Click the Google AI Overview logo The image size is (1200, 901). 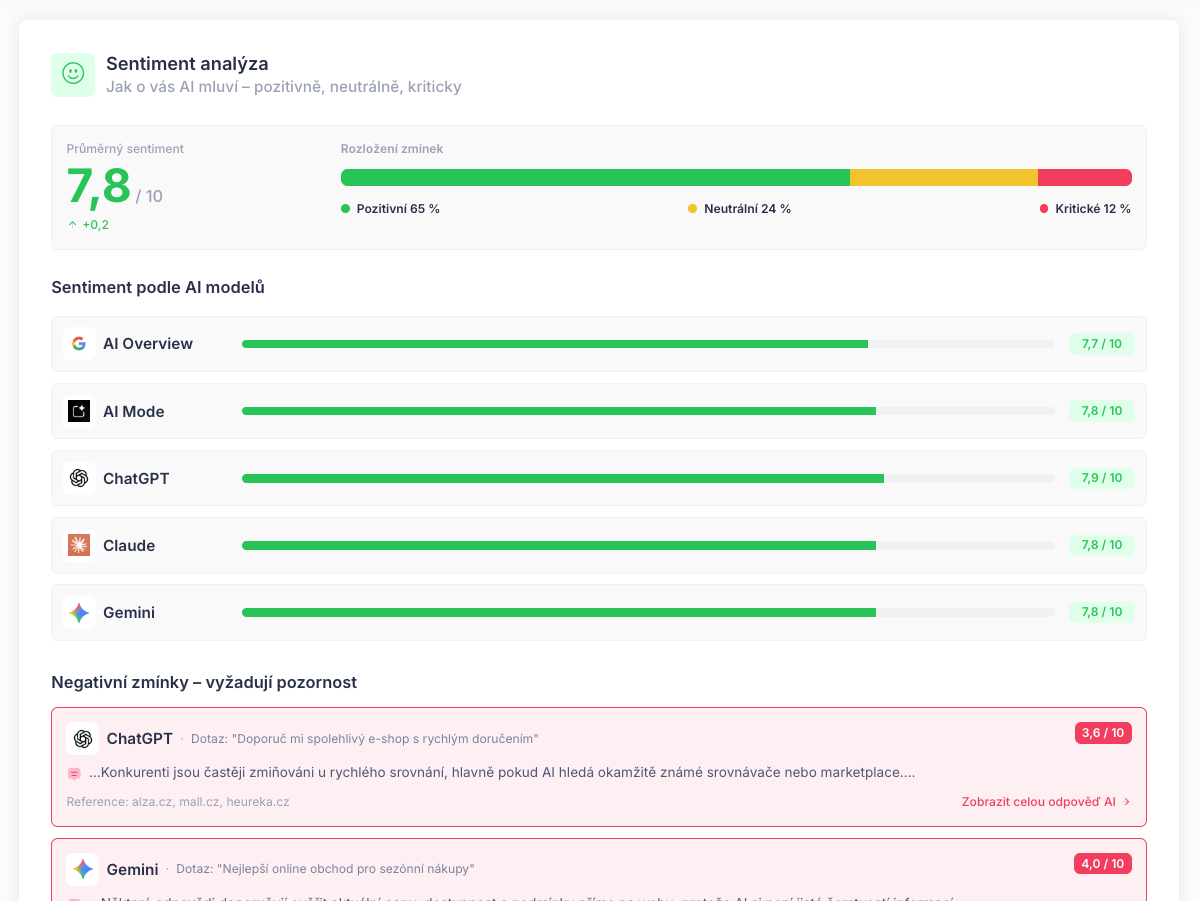[79, 344]
